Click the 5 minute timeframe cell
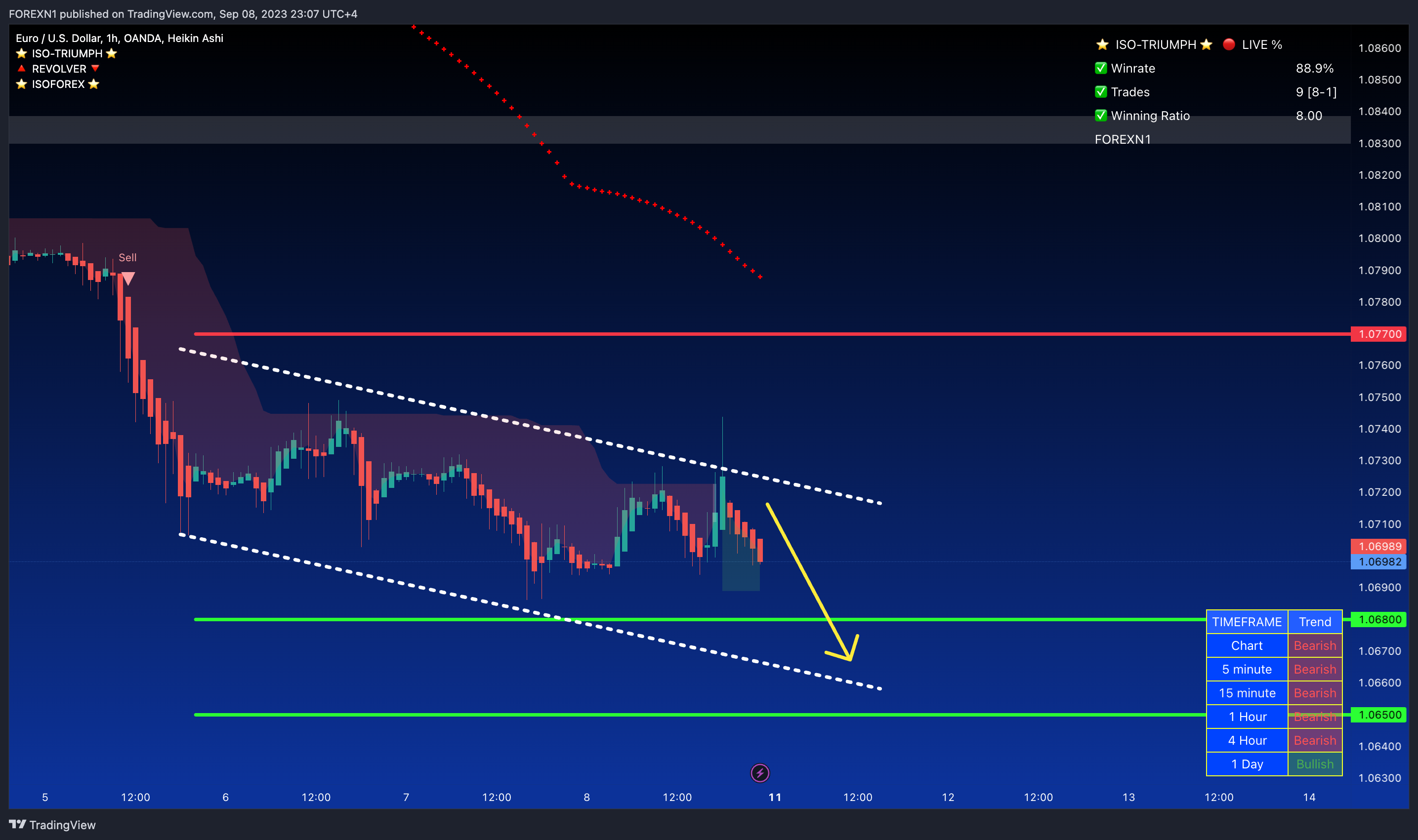1418x840 pixels. point(1247,669)
